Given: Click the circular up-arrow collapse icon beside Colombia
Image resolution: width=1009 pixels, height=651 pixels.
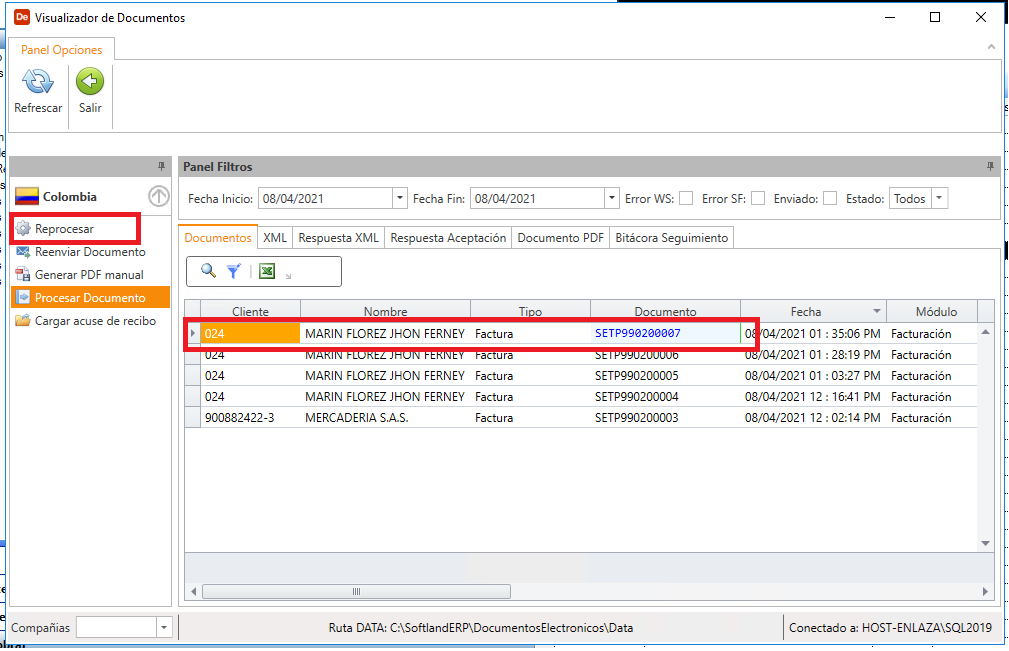Looking at the screenshot, I should pyautogui.click(x=159, y=196).
